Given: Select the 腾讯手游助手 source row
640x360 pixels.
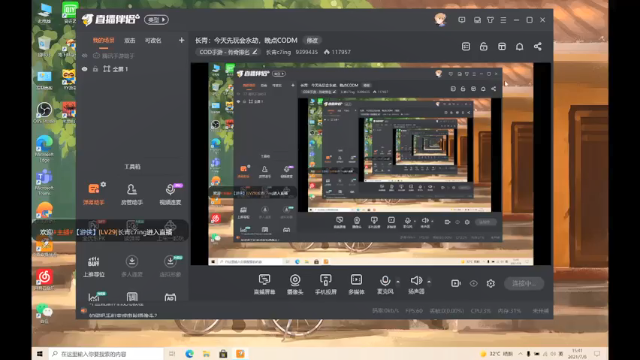Looking at the screenshot, I should coord(132,56).
